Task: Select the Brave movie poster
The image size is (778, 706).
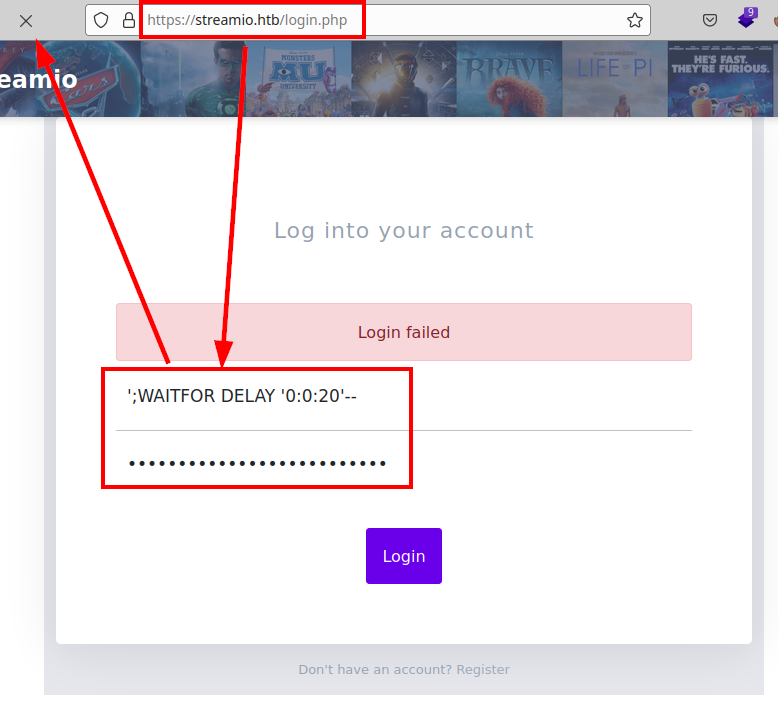Action: coord(509,79)
